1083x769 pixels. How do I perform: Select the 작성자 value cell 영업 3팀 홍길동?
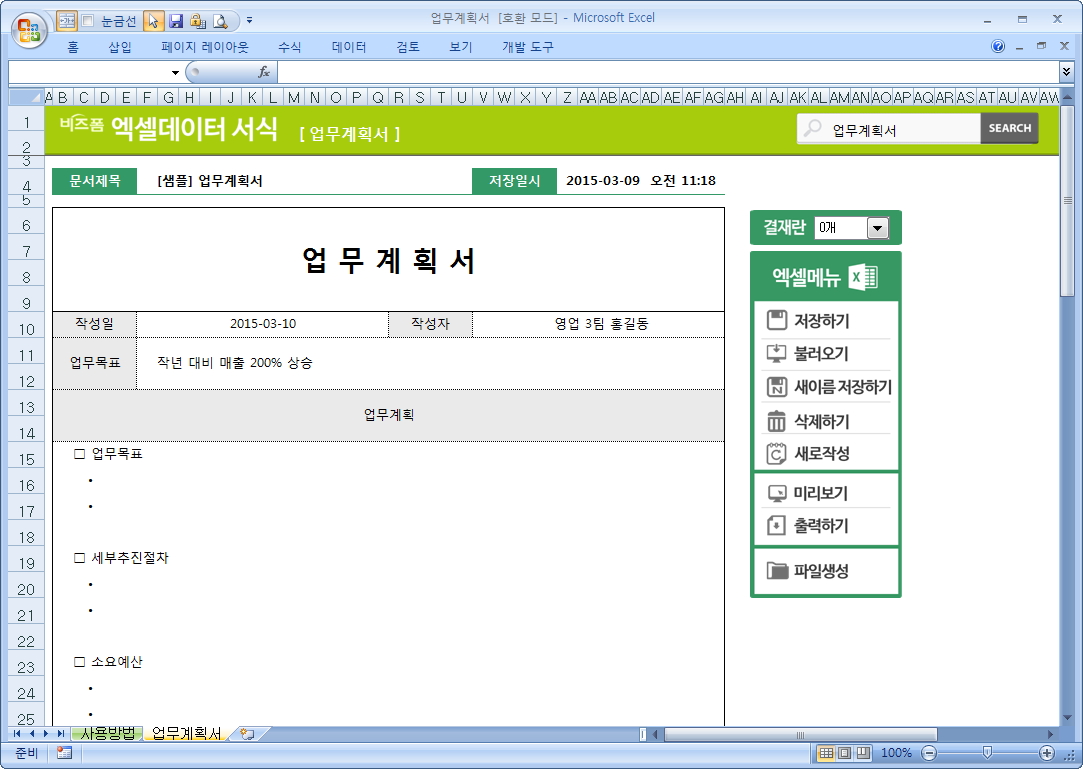tap(598, 324)
